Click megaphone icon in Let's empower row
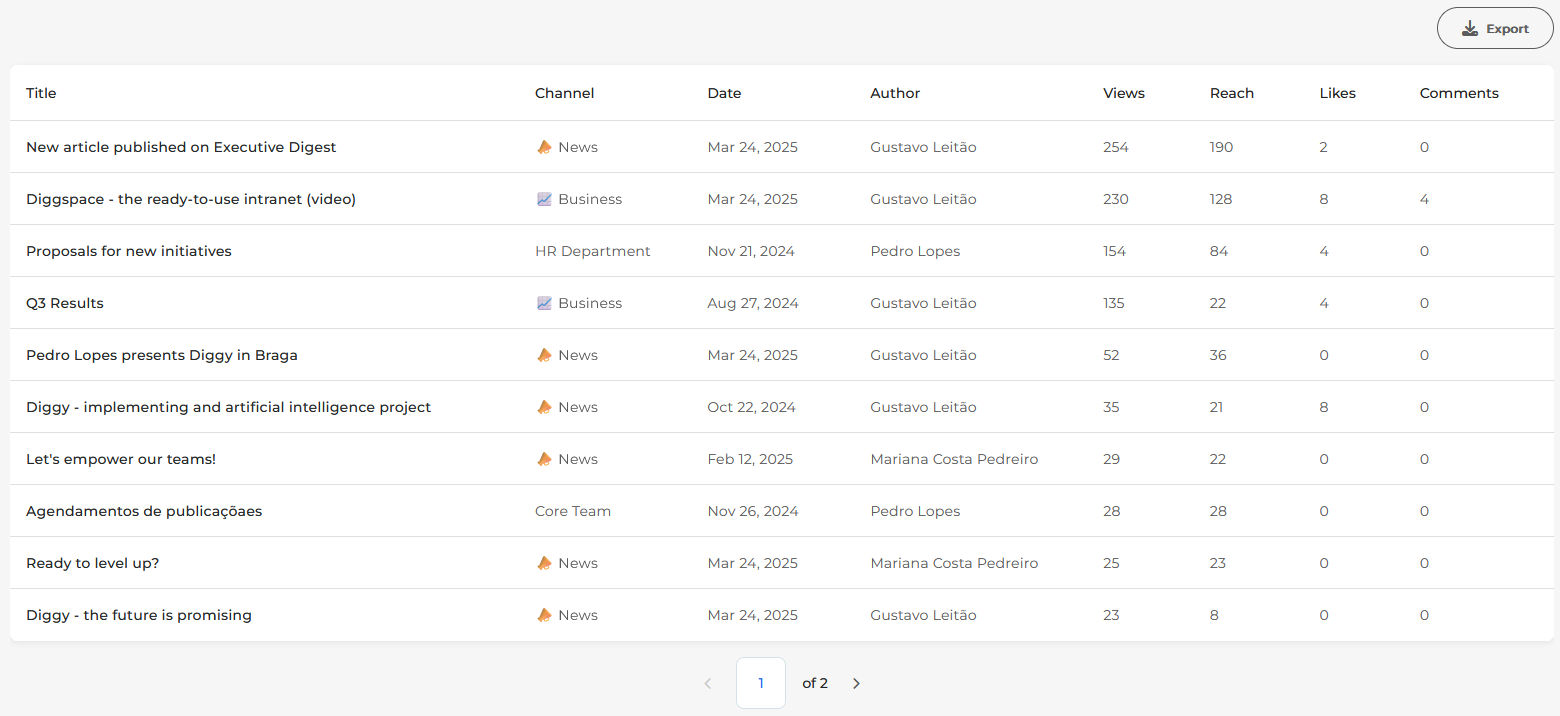 [544, 459]
